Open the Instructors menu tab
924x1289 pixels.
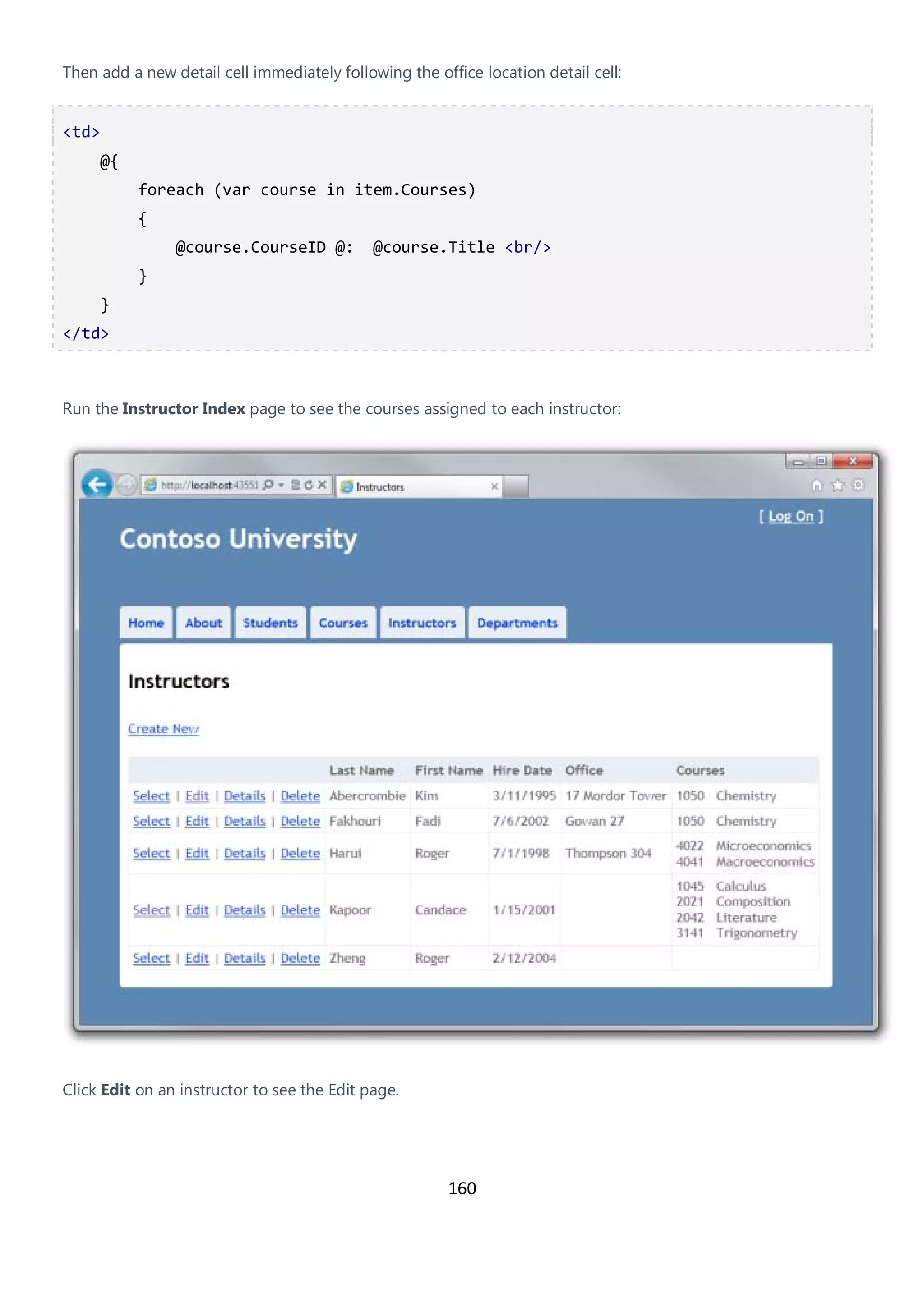(x=422, y=623)
